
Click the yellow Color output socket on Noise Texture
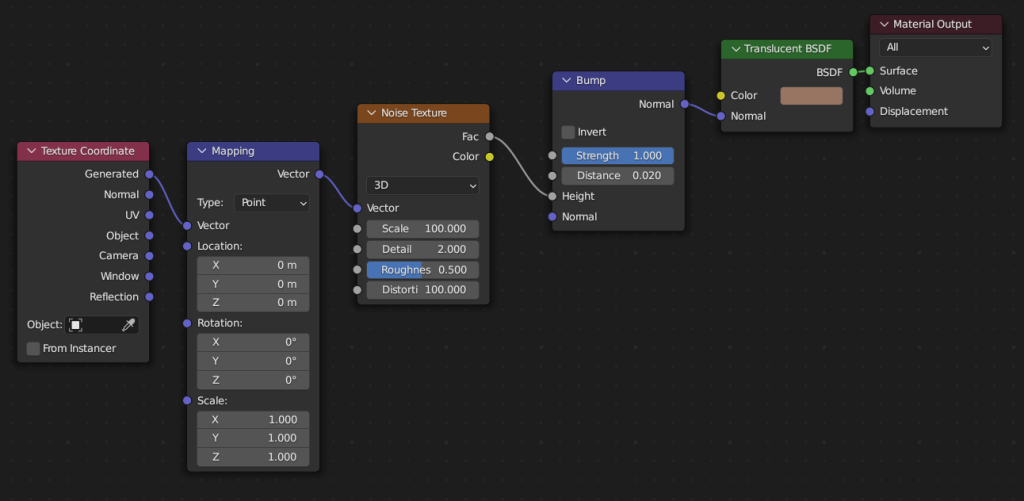pyautogui.click(x=489, y=157)
